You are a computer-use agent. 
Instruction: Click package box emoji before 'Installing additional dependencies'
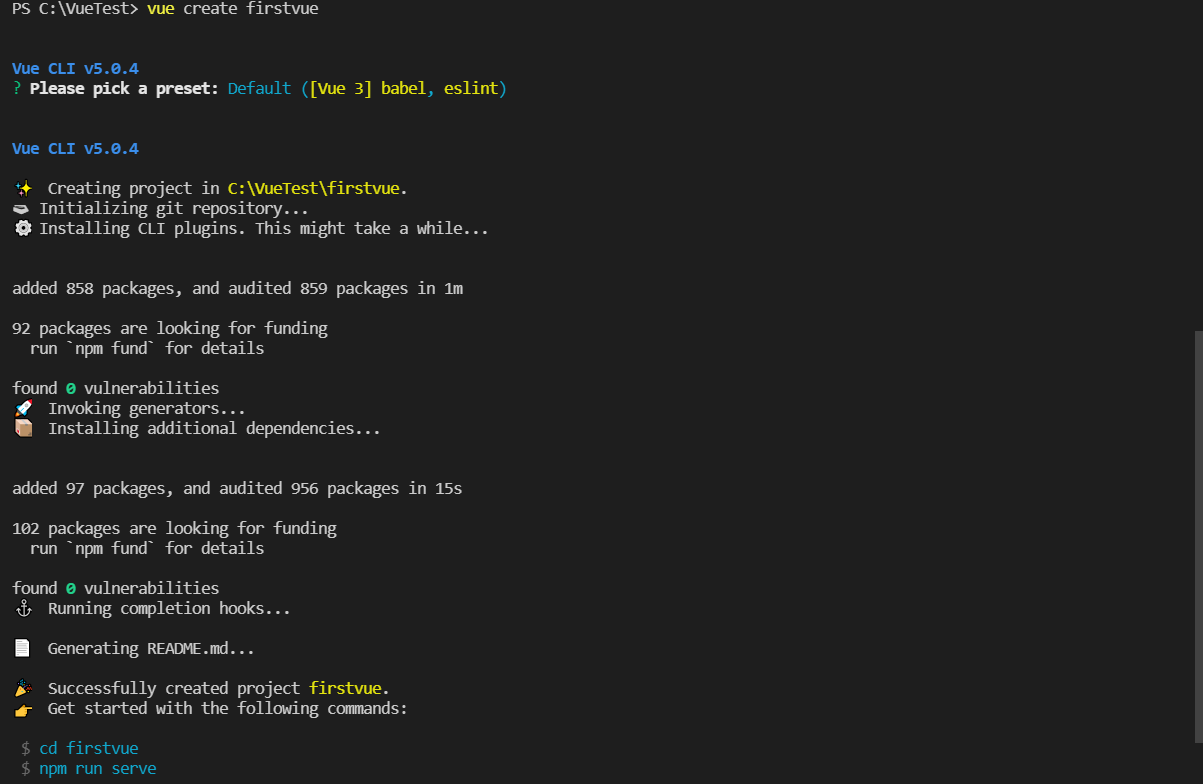pos(24,428)
